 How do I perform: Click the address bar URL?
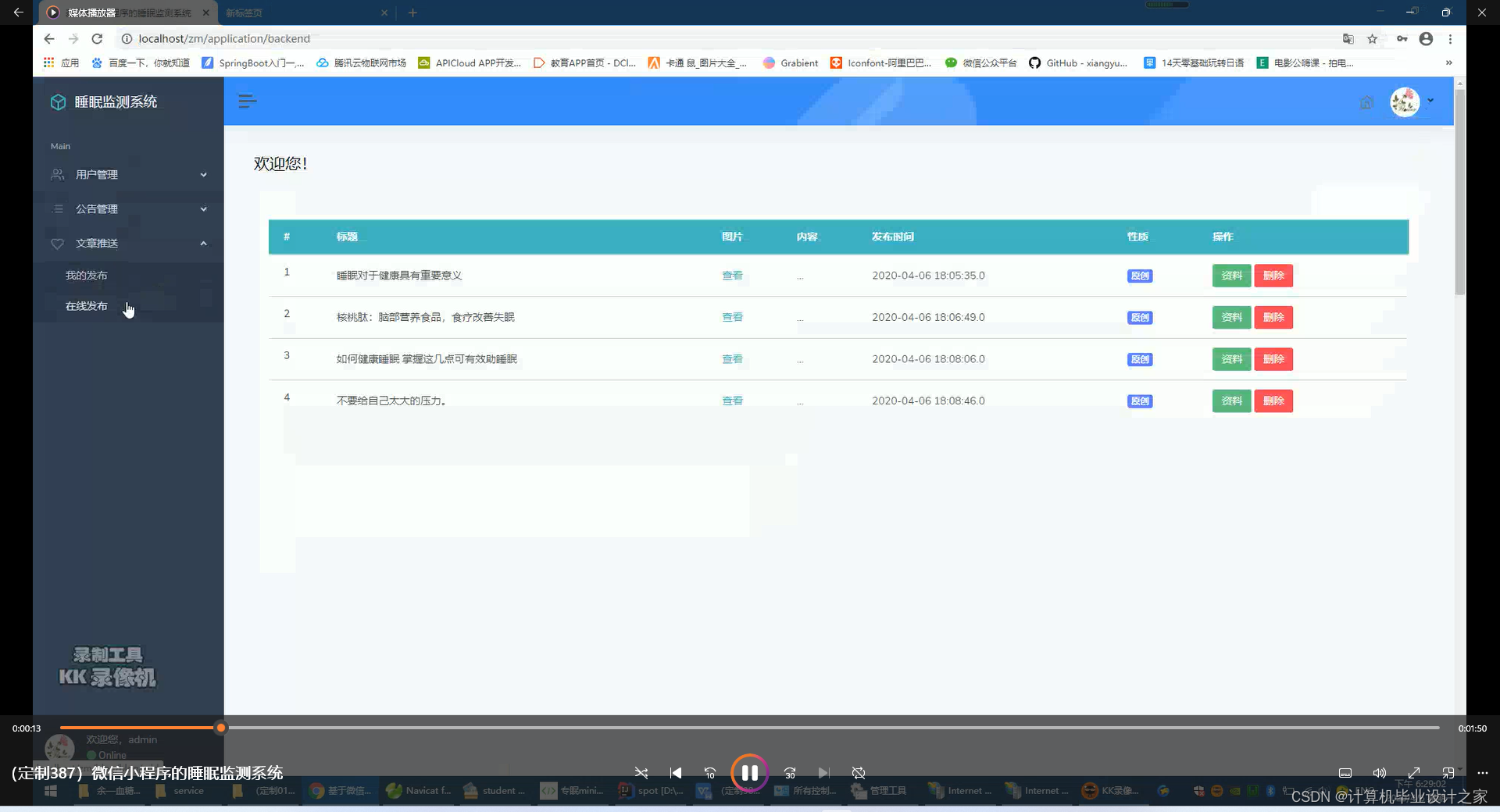click(x=224, y=39)
